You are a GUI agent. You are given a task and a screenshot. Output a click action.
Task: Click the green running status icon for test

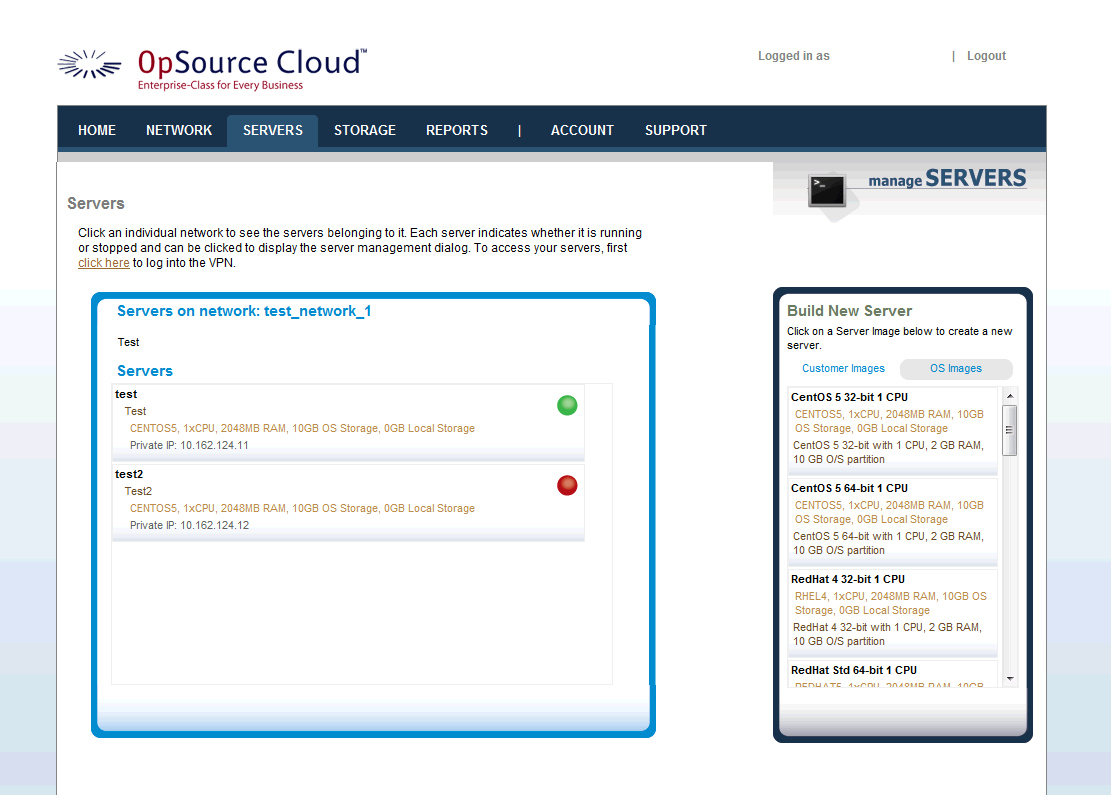tap(567, 405)
